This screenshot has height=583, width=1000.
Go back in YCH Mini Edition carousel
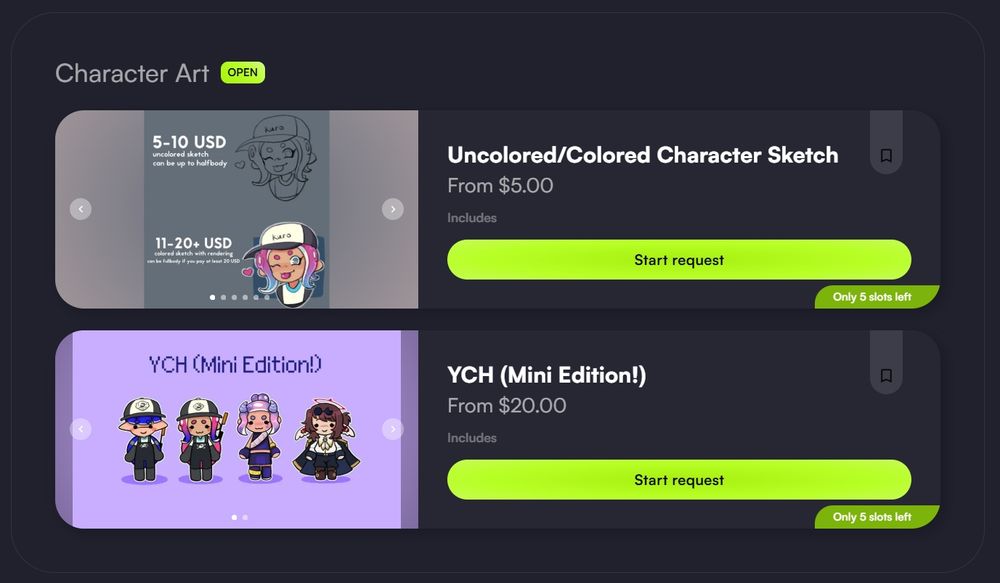[80, 429]
